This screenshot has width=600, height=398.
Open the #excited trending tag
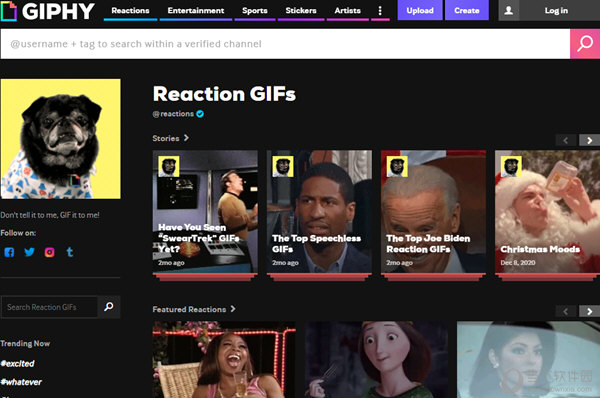tap(18, 364)
